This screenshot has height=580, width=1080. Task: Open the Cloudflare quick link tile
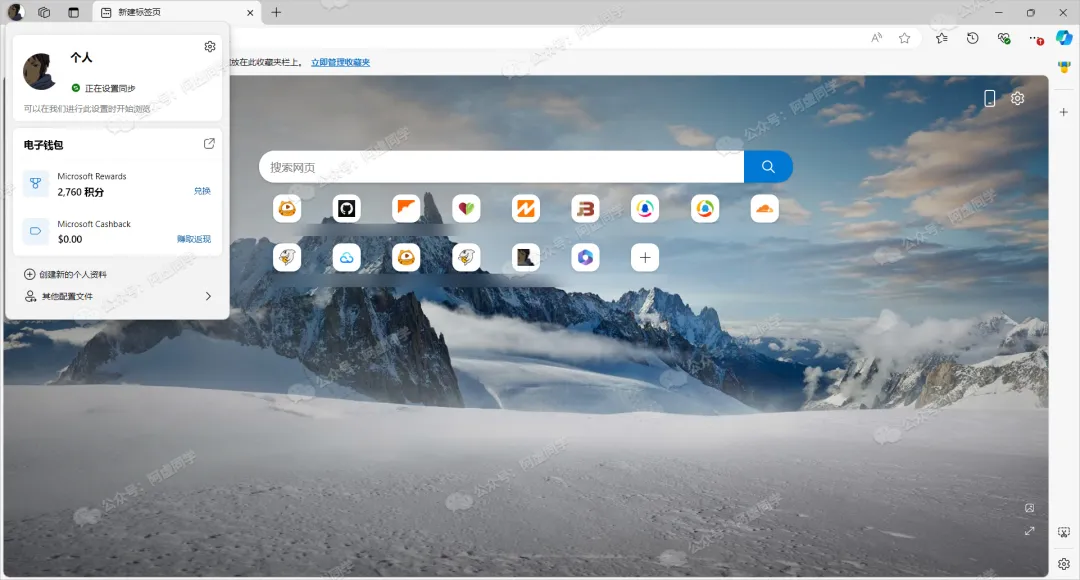pyautogui.click(x=765, y=208)
